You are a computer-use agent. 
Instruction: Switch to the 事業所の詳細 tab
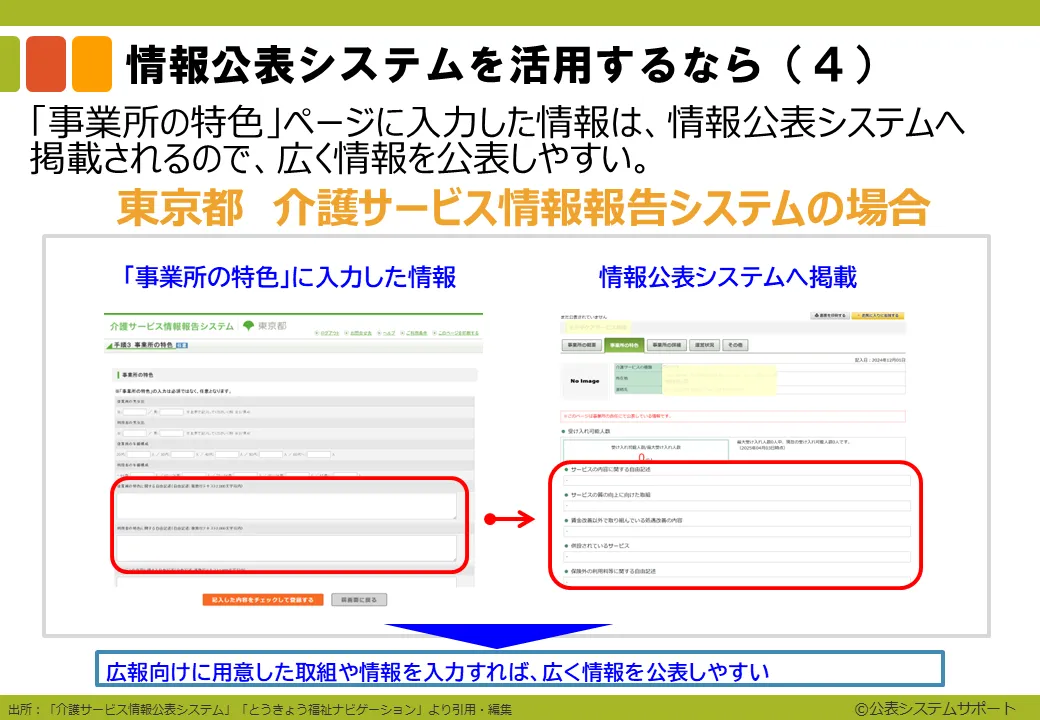[x=666, y=345]
